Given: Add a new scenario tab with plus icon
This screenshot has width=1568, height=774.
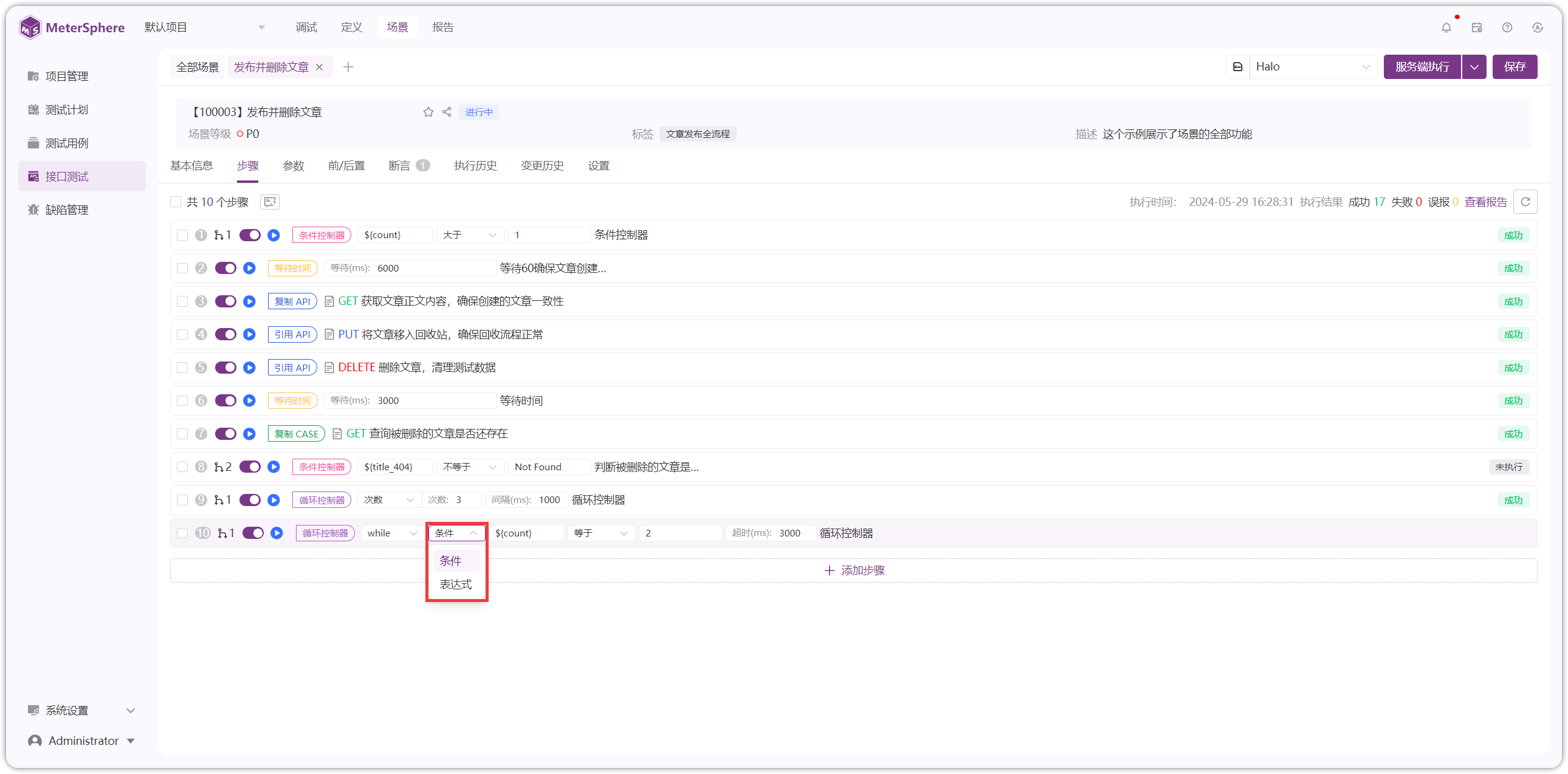Looking at the screenshot, I should point(348,67).
